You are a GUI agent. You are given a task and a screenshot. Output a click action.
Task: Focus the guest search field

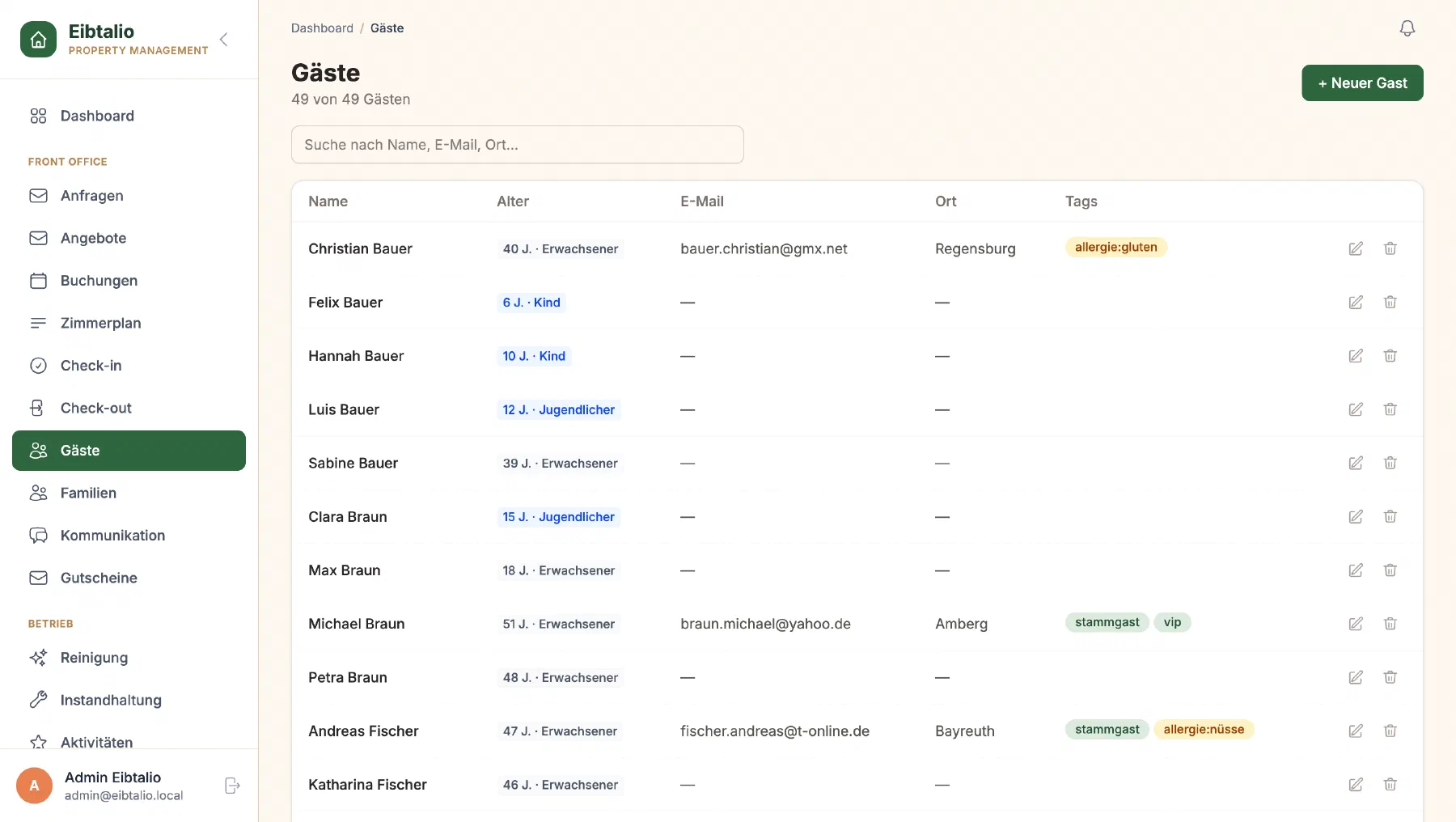(518, 145)
